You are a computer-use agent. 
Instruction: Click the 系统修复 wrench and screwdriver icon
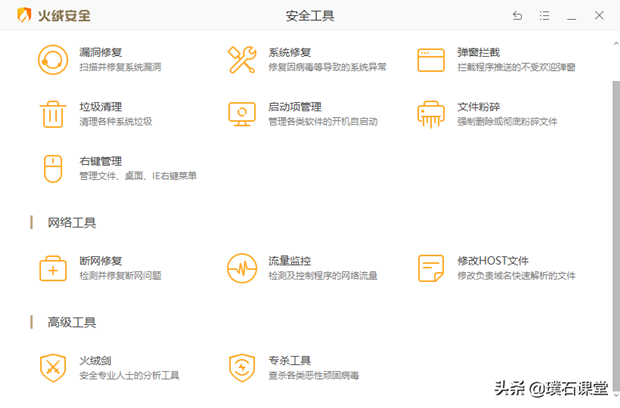(242, 60)
